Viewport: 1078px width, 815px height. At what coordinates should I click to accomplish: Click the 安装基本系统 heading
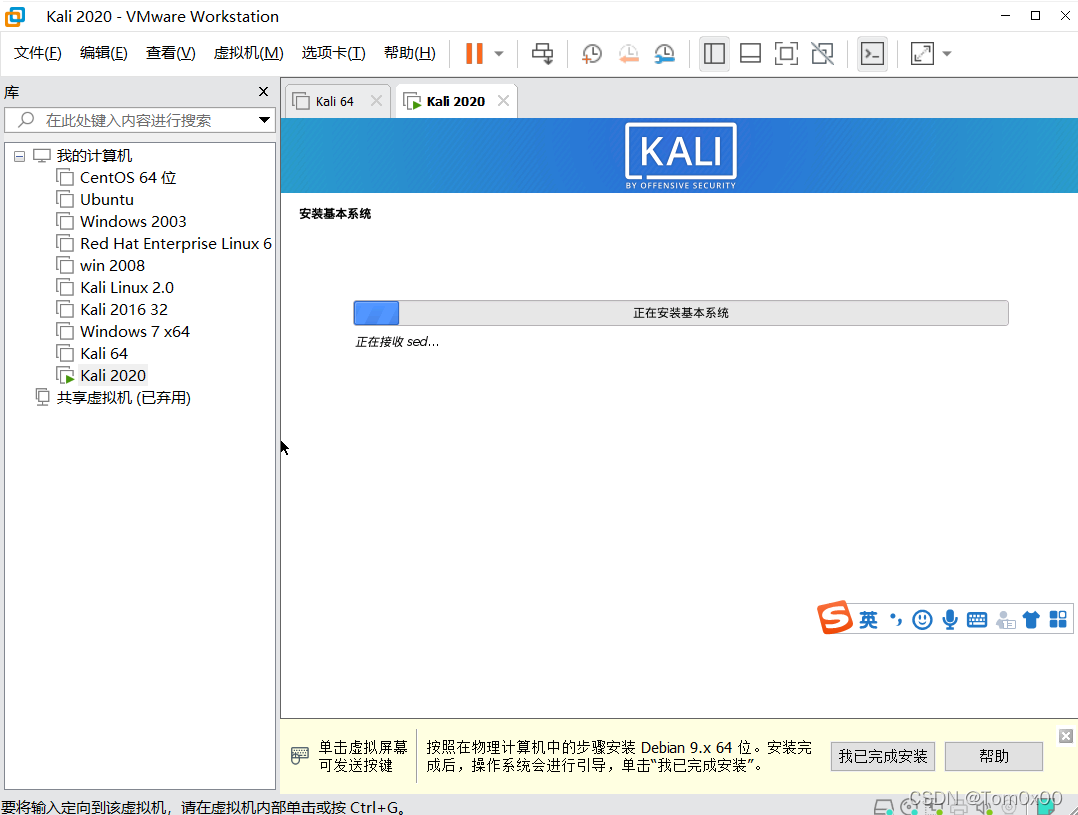[335, 214]
